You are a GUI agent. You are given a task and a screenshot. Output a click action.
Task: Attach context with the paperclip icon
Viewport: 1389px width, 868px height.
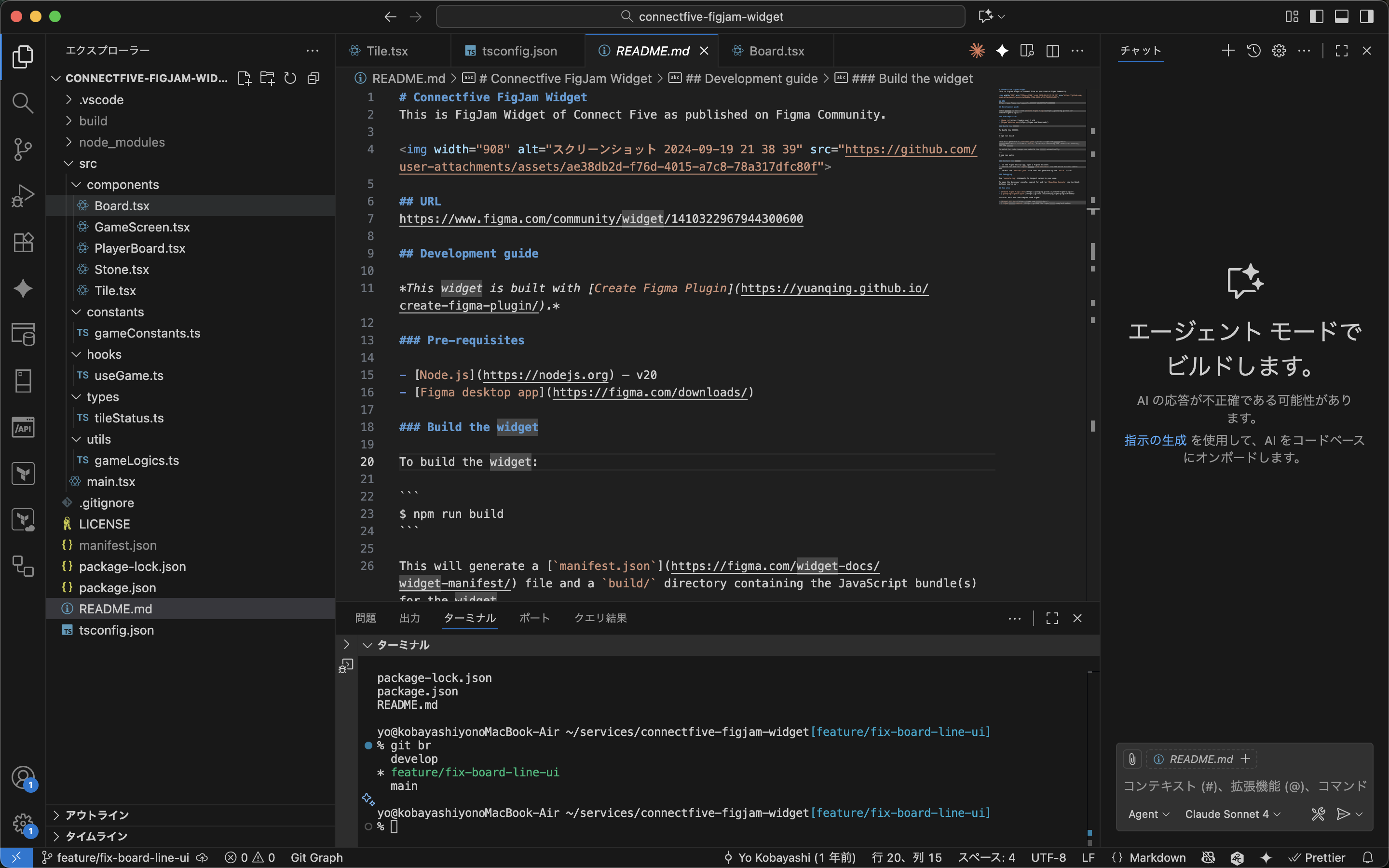1132,759
